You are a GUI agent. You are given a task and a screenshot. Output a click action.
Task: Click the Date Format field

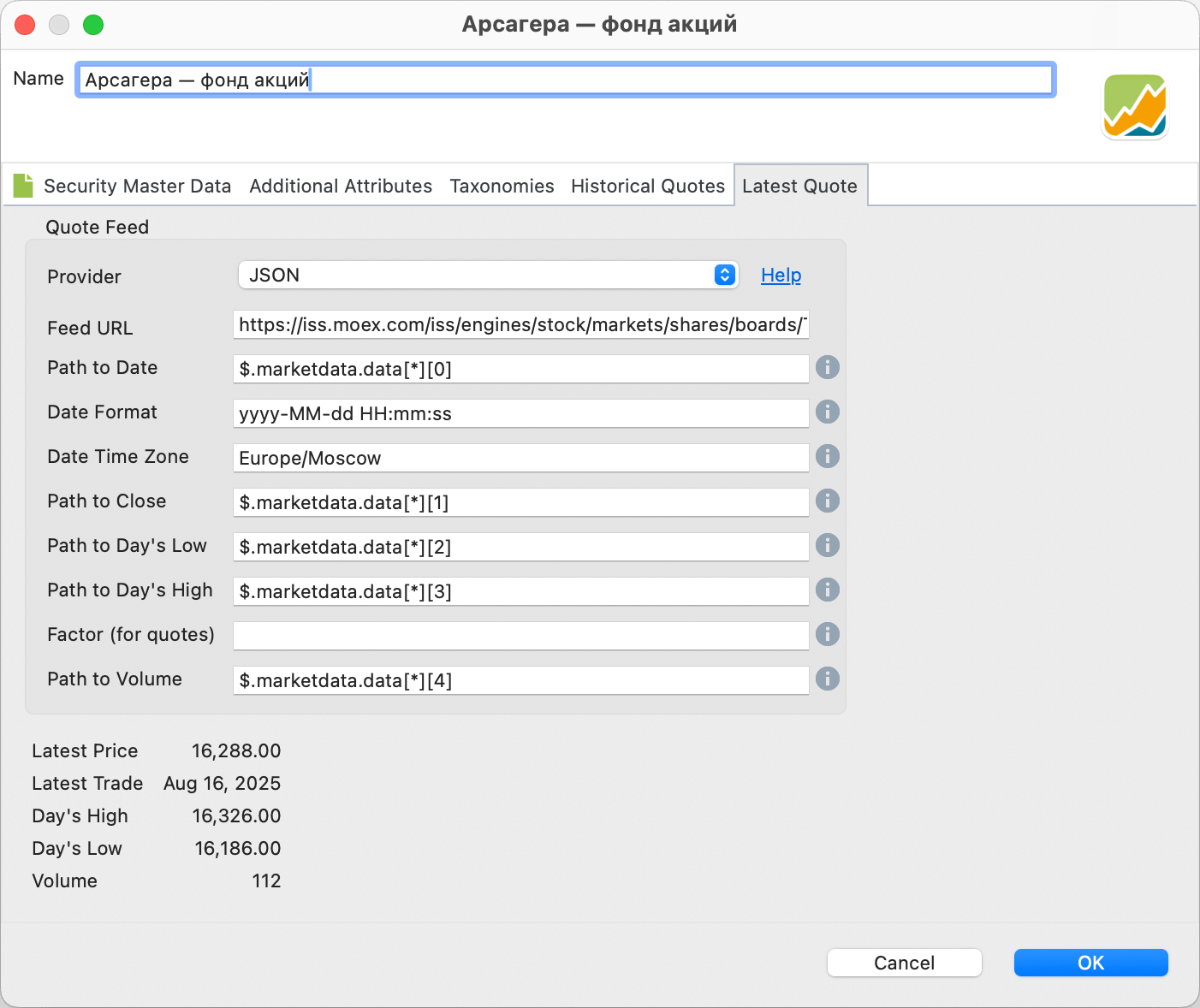[x=520, y=413]
